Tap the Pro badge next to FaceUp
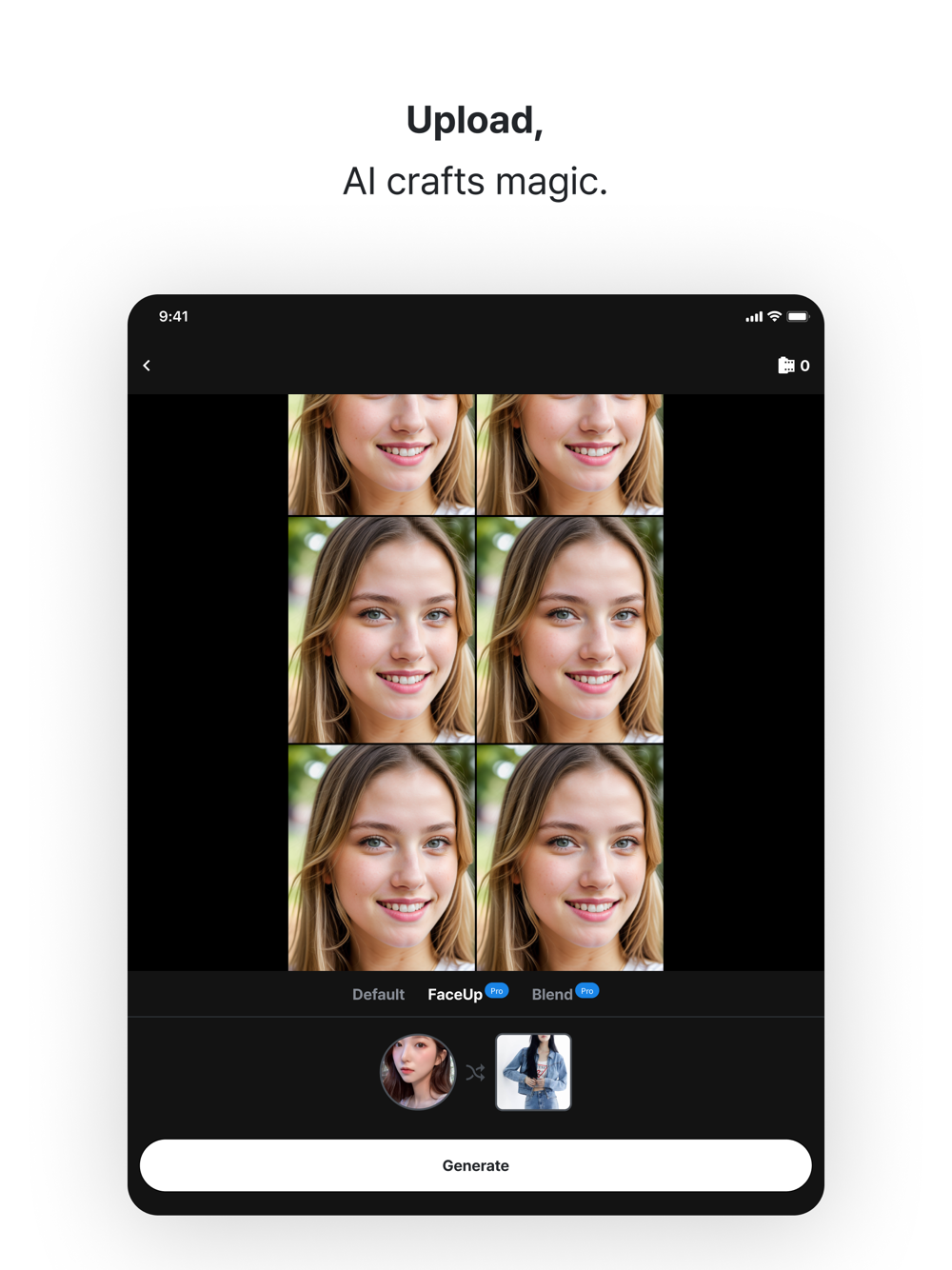Viewport: 952px width, 1270px height. point(497,991)
